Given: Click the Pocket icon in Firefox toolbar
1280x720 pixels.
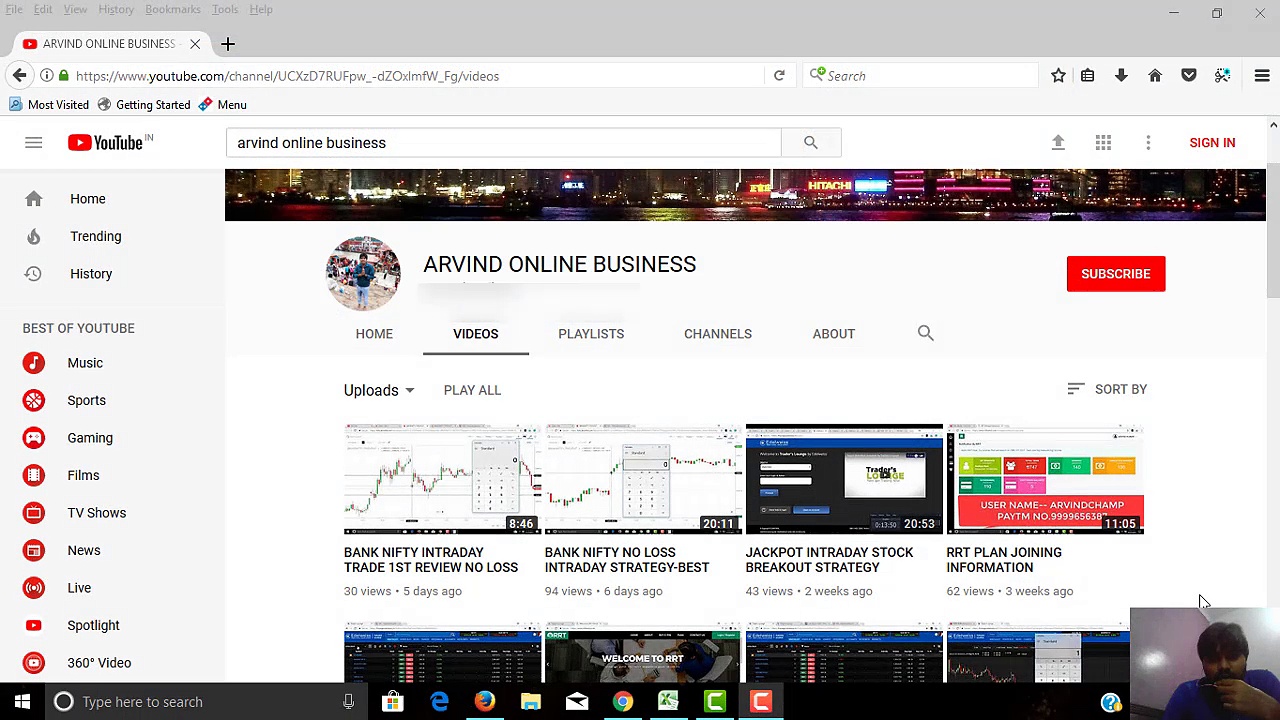Looking at the screenshot, I should [x=1189, y=76].
